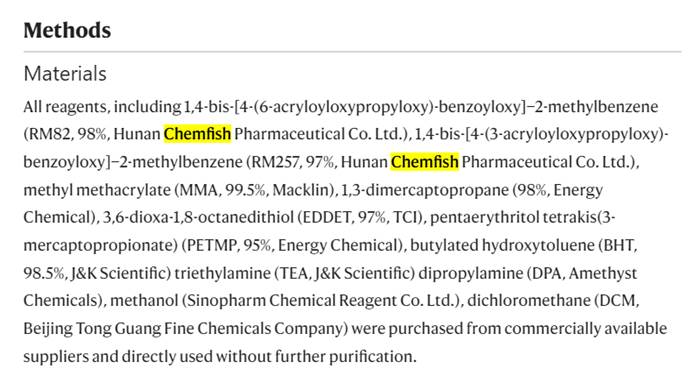Click the Materials subheading
692x383 pixels.
coord(65,74)
